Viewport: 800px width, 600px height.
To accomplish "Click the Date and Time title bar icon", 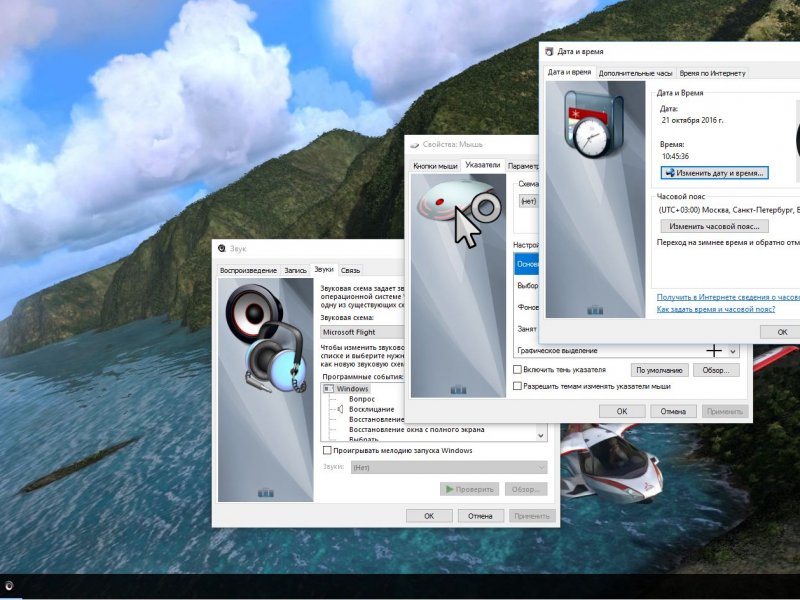I will [549, 52].
